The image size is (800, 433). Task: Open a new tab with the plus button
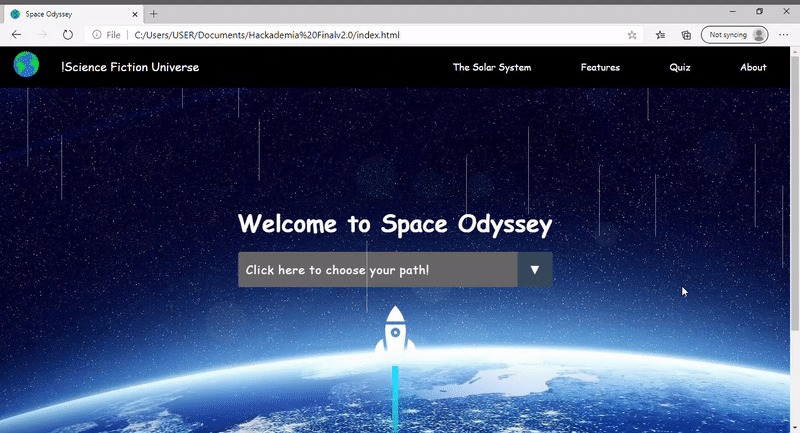pos(154,14)
